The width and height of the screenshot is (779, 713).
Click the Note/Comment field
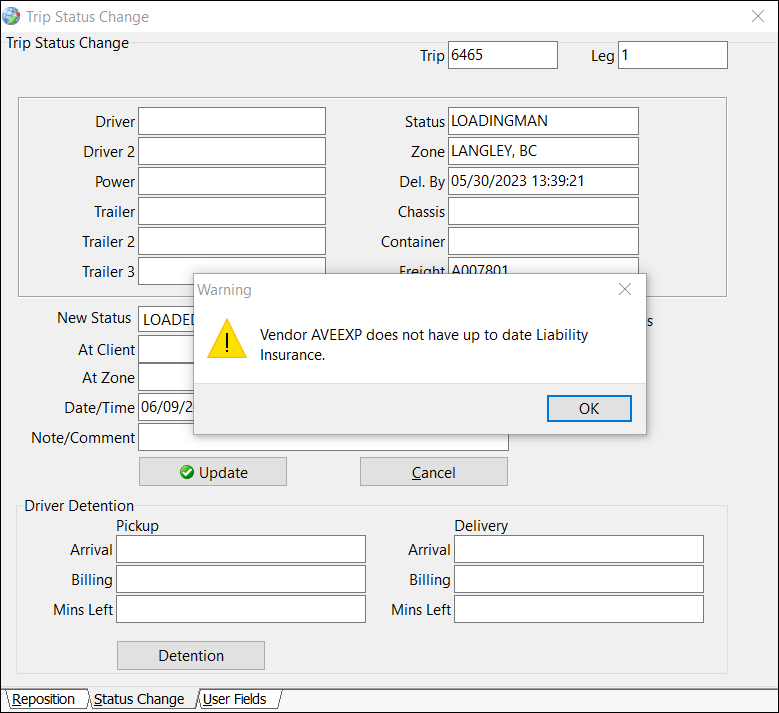point(323,443)
